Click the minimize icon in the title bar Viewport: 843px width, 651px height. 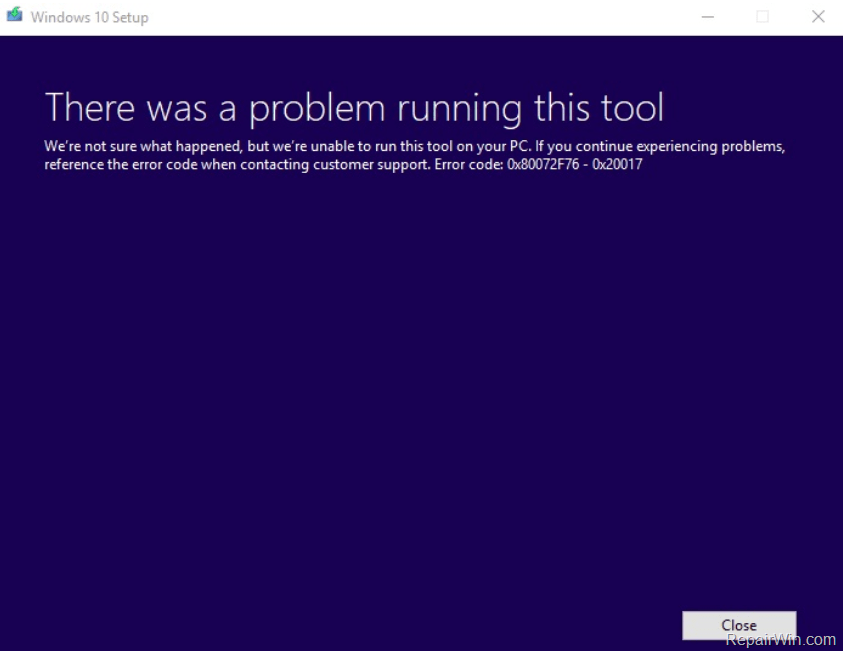[707, 16]
